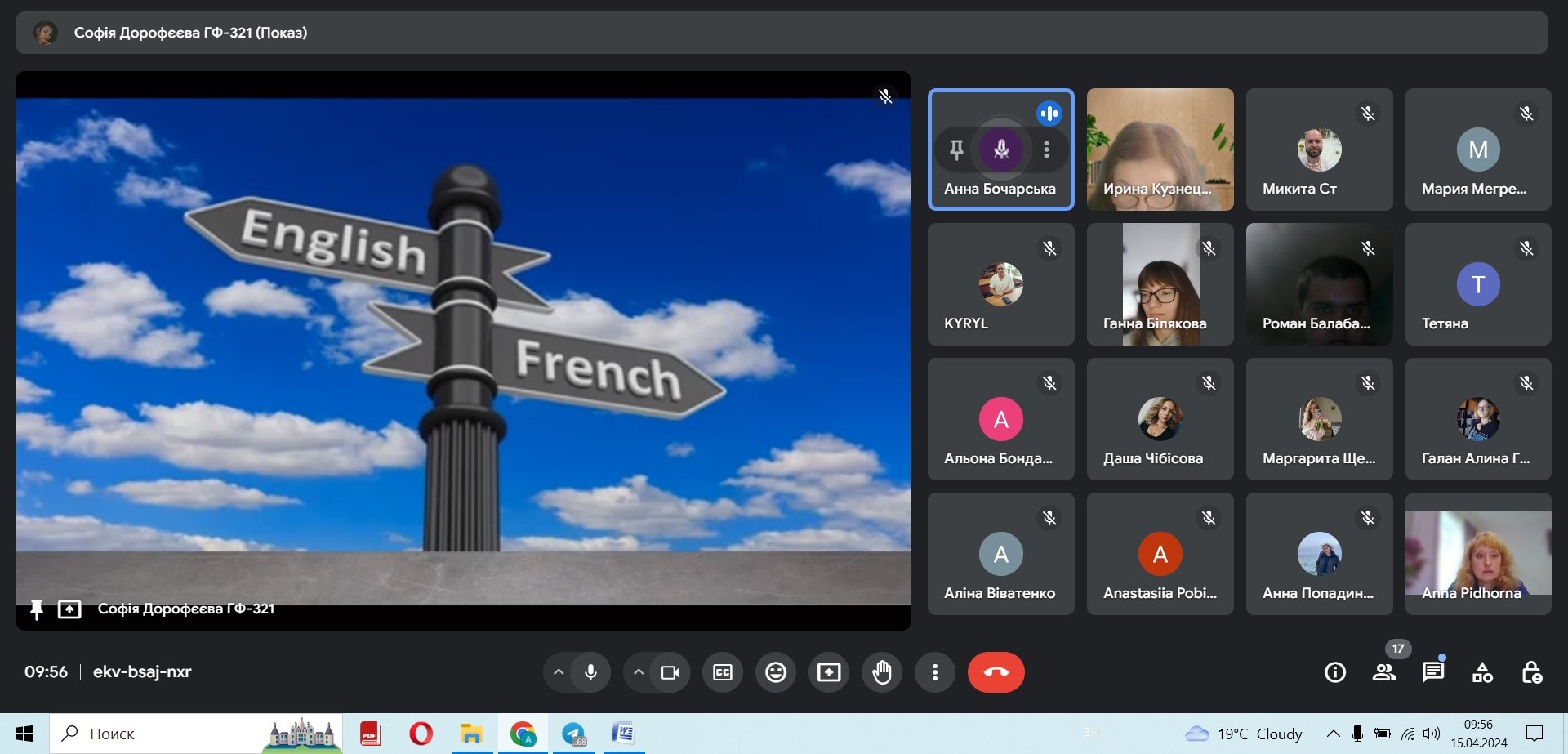Expand video settings arrow beside camera

639,672
